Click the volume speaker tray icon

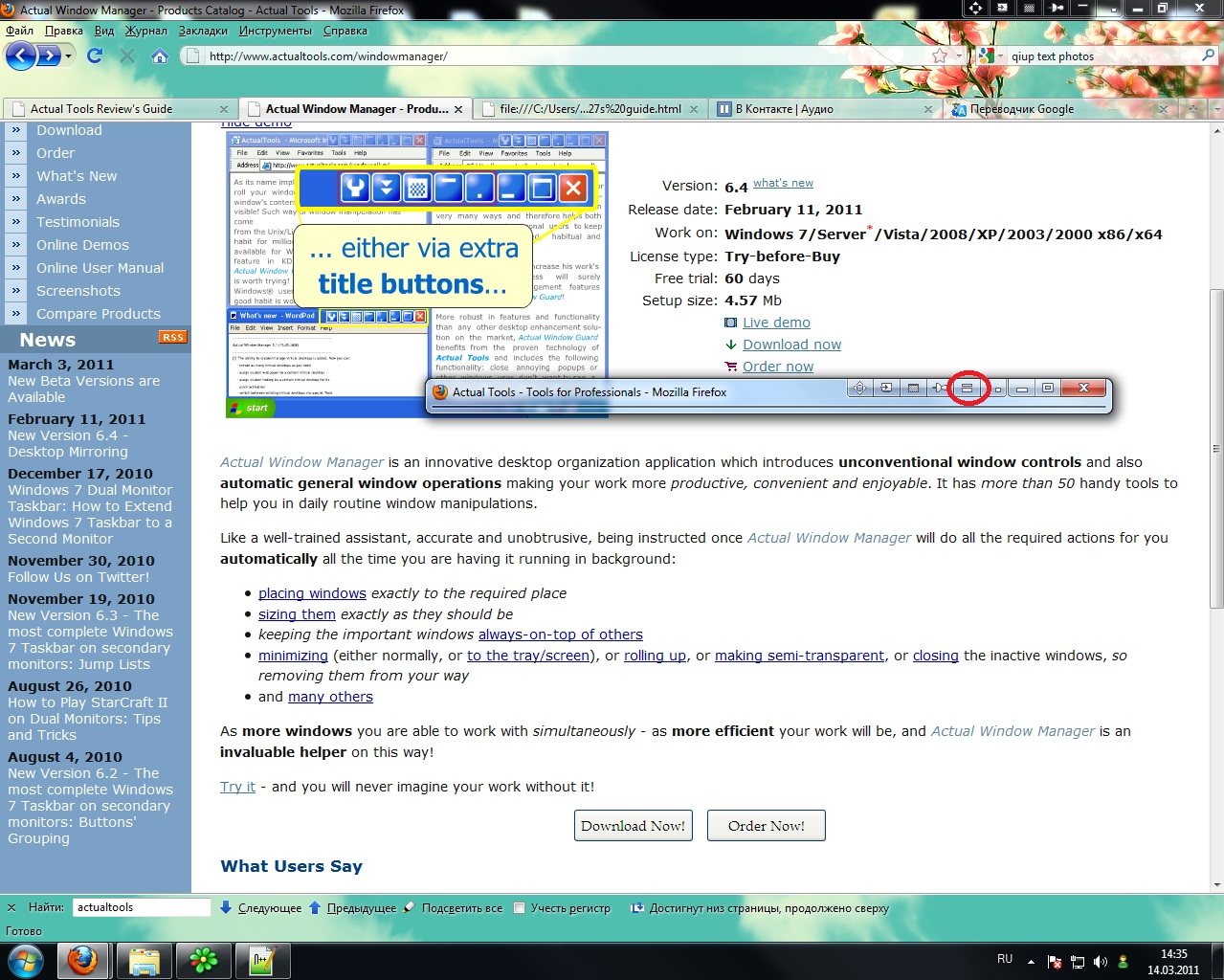click(x=1101, y=962)
